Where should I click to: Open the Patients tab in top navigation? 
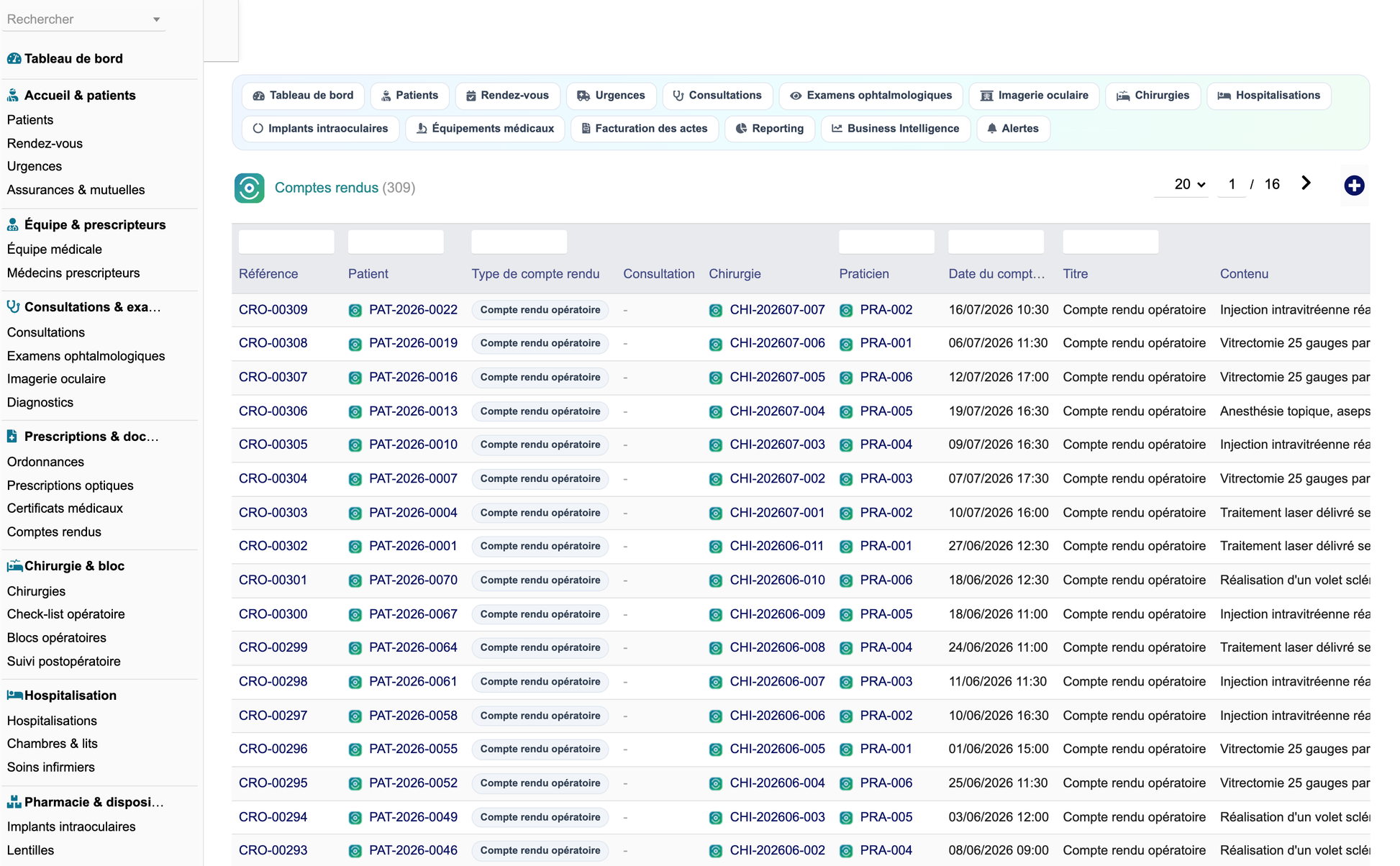(410, 96)
